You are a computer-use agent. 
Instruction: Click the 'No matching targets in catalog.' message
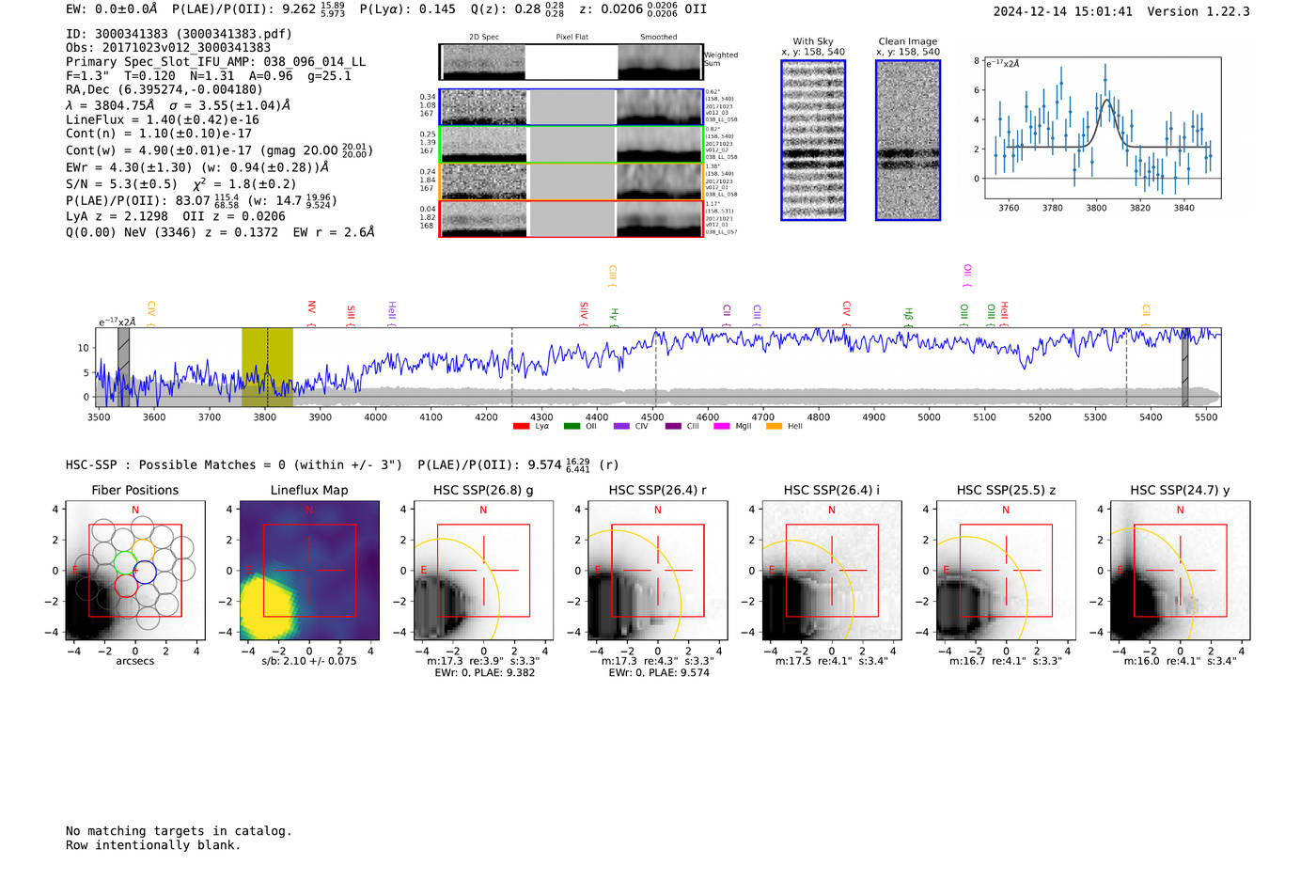179,831
